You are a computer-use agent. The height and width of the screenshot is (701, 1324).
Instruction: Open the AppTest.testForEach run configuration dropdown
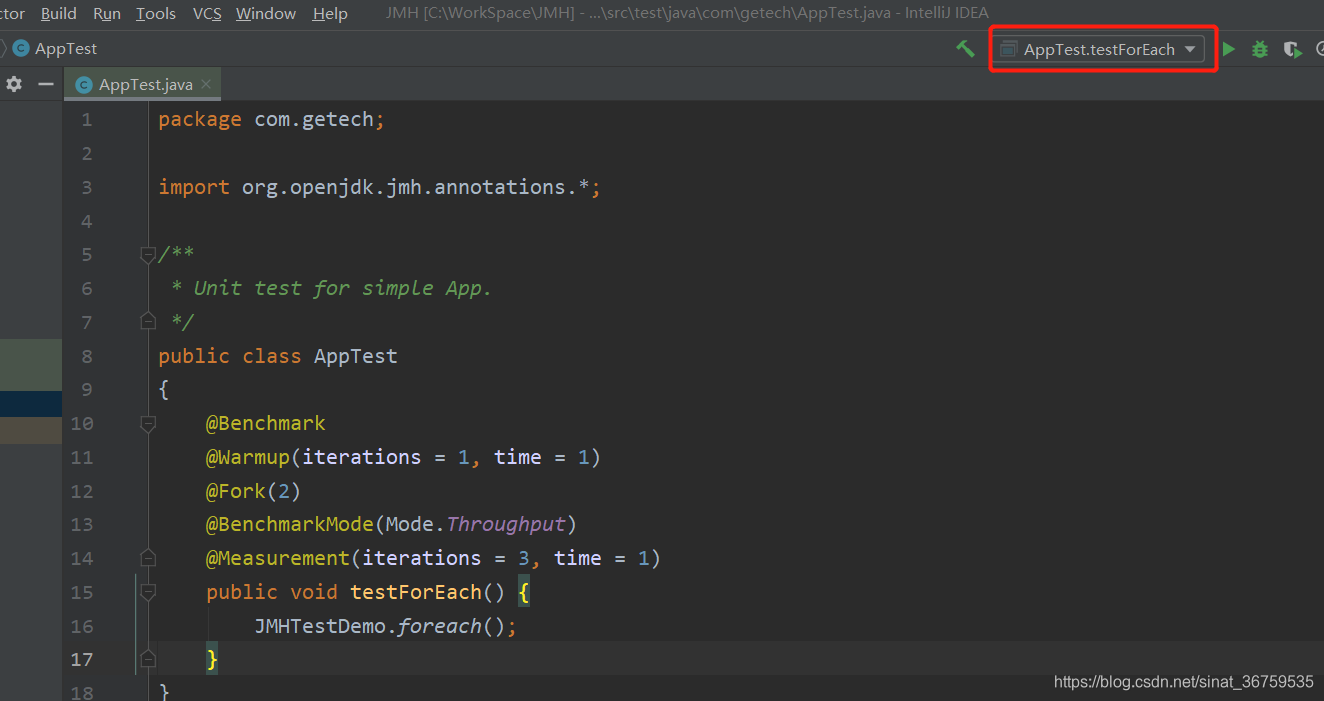tap(1098, 49)
